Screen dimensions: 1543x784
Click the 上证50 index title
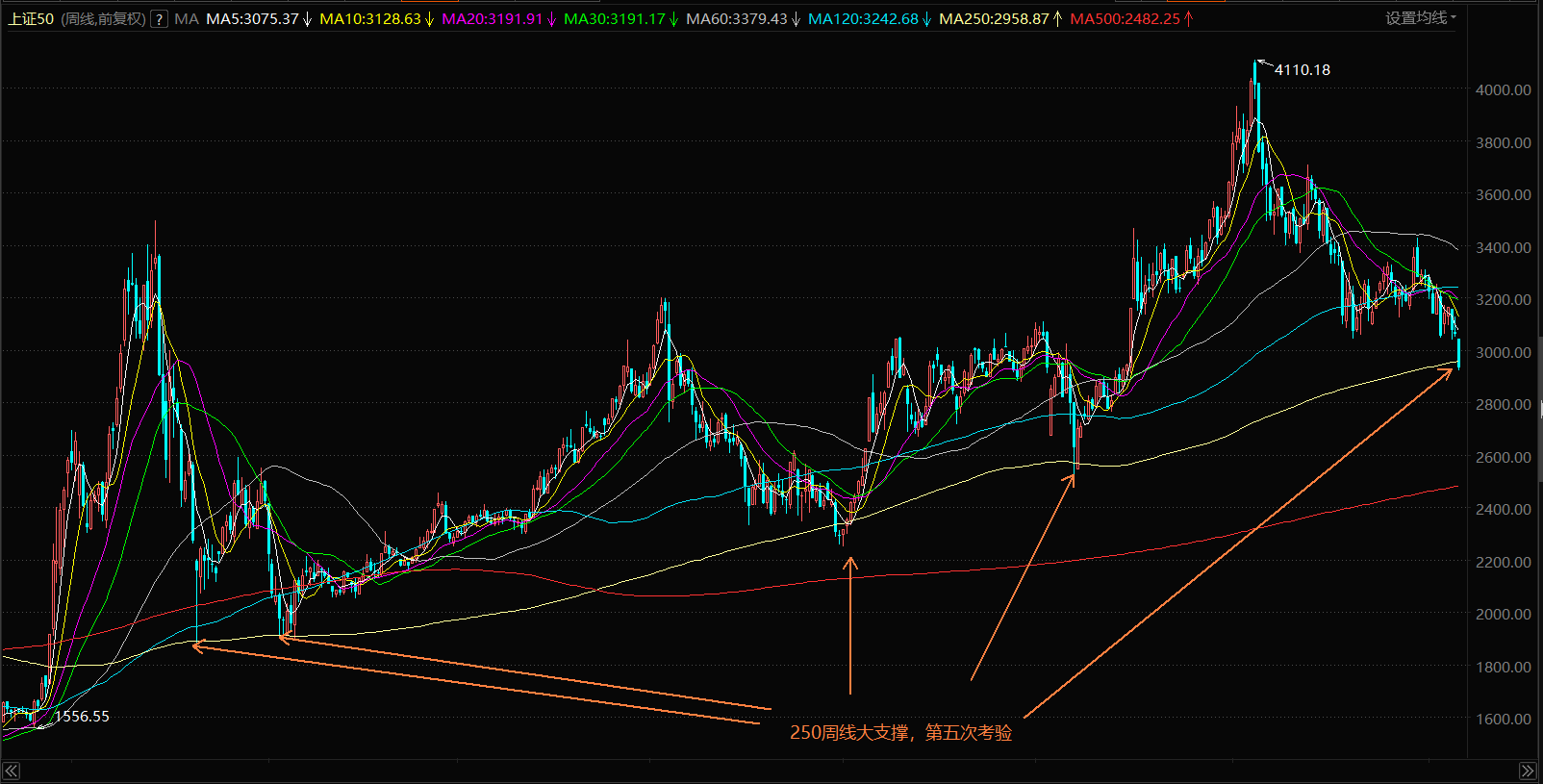[31, 19]
